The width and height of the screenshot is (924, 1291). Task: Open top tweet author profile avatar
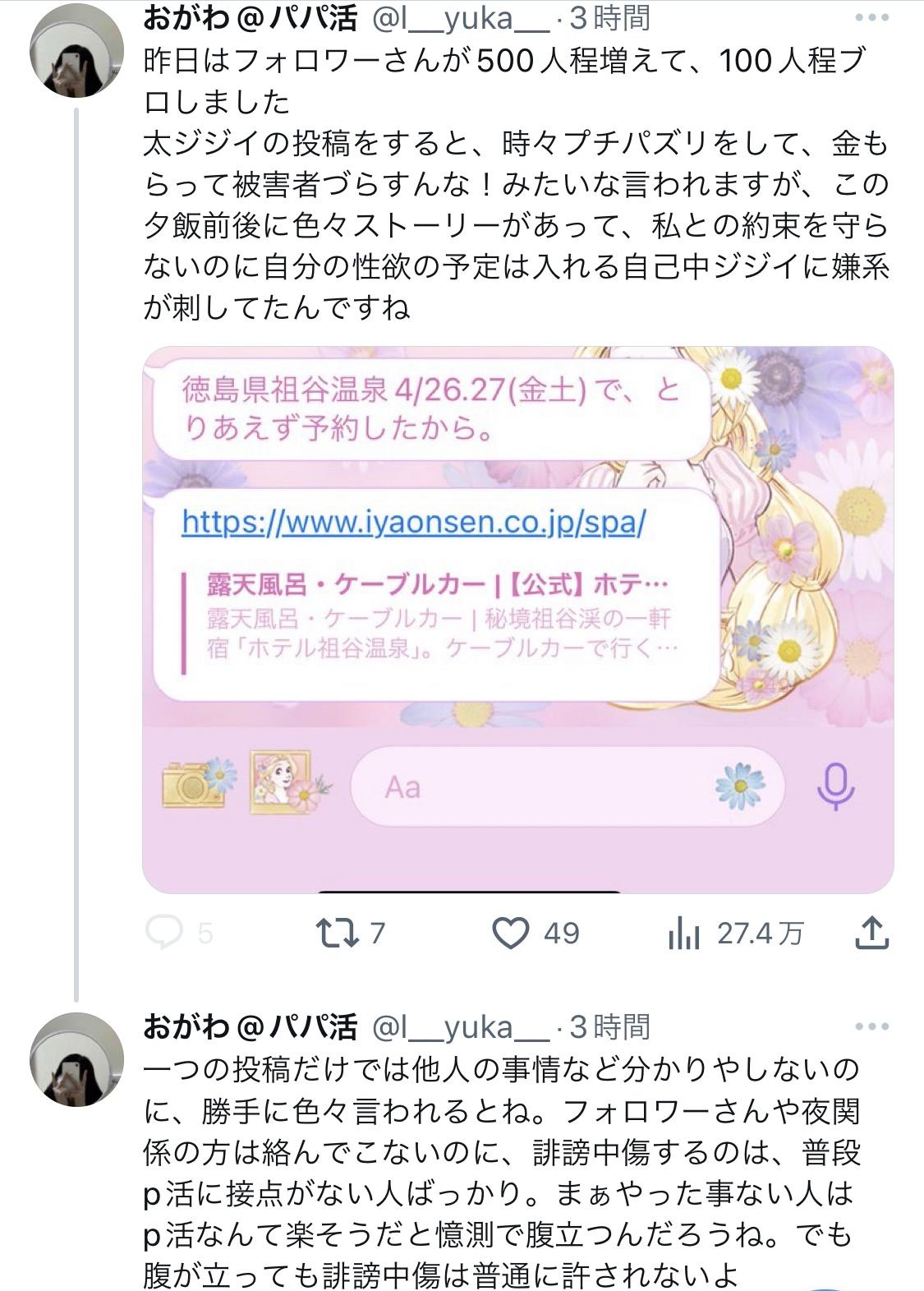pyautogui.click(x=77, y=51)
